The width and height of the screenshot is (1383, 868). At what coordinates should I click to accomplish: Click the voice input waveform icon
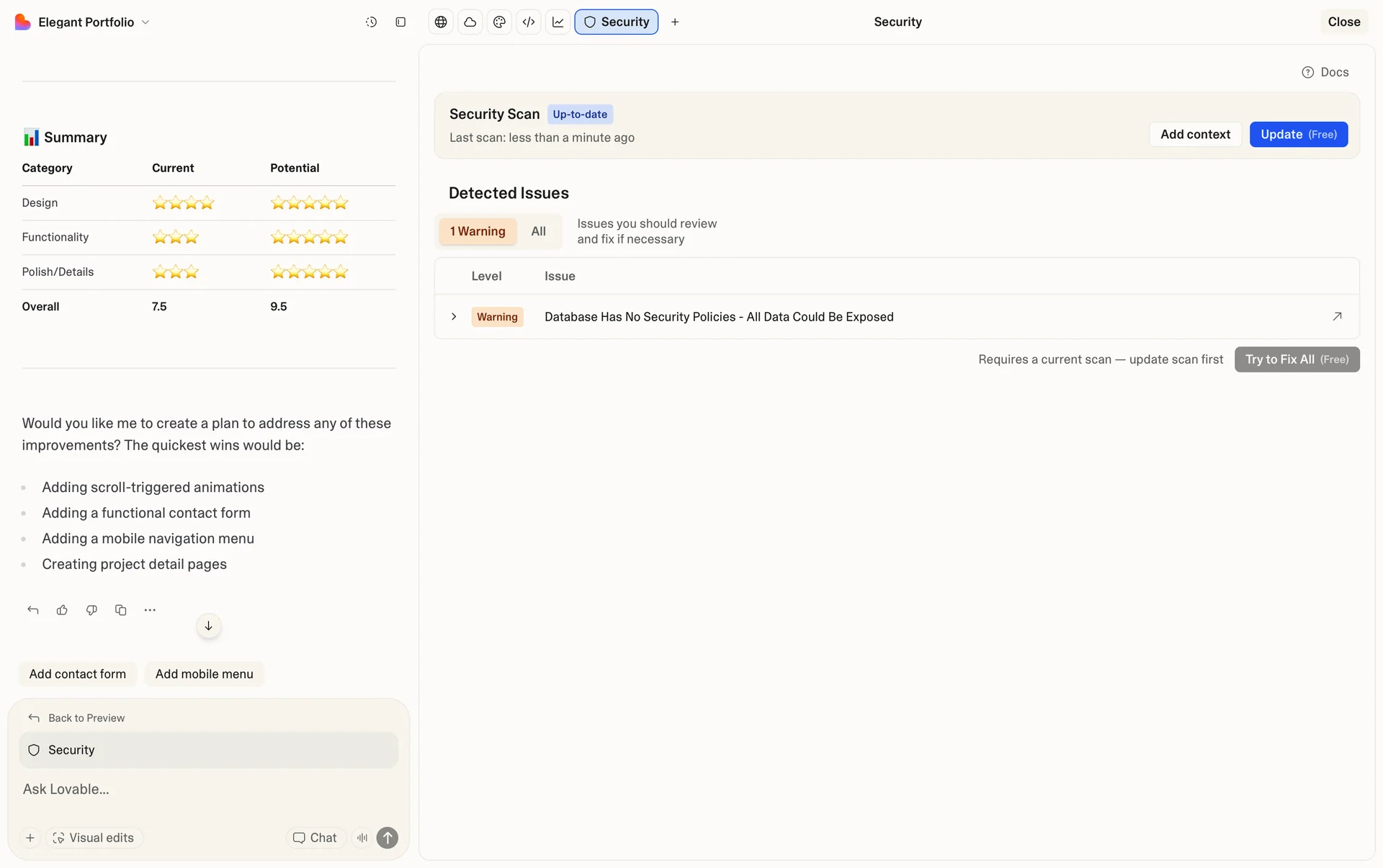(x=362, y=838)
